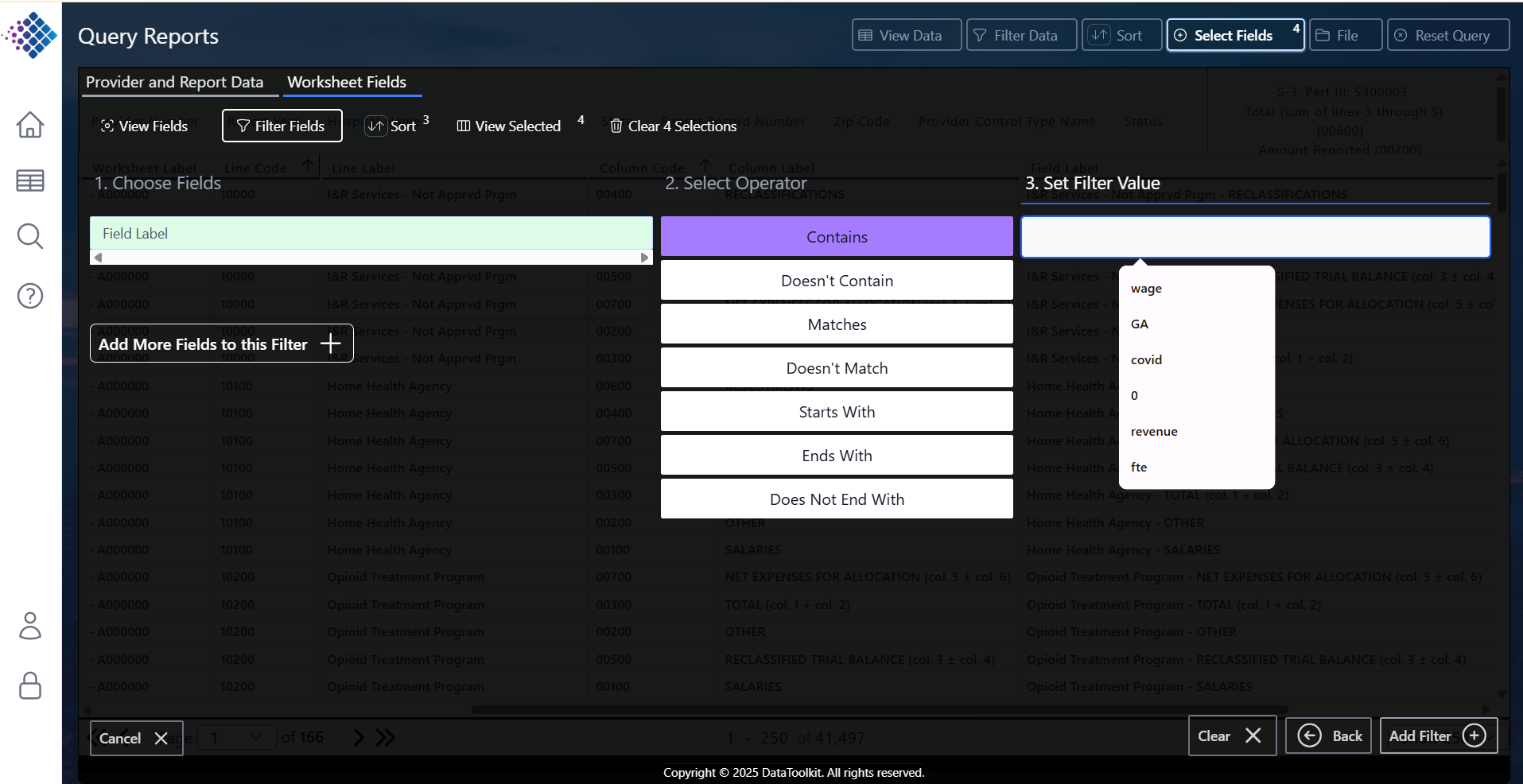Click the lock icon in the sidebar

[29, 685]
